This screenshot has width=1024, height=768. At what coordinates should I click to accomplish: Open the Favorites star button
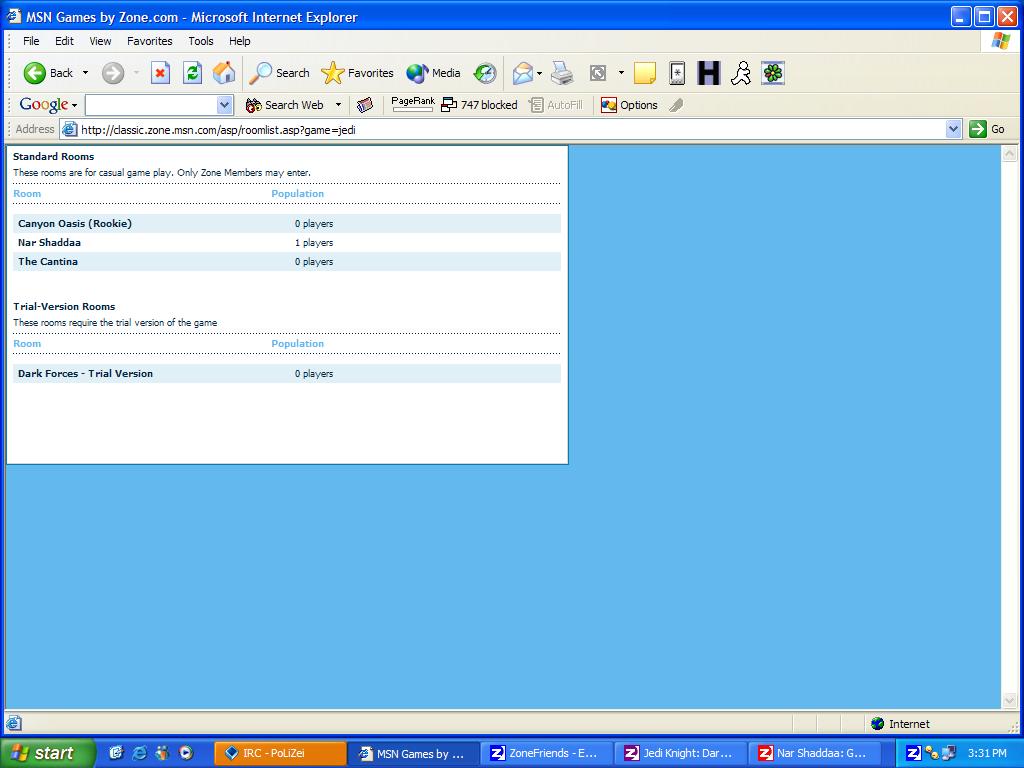[357, 73]
